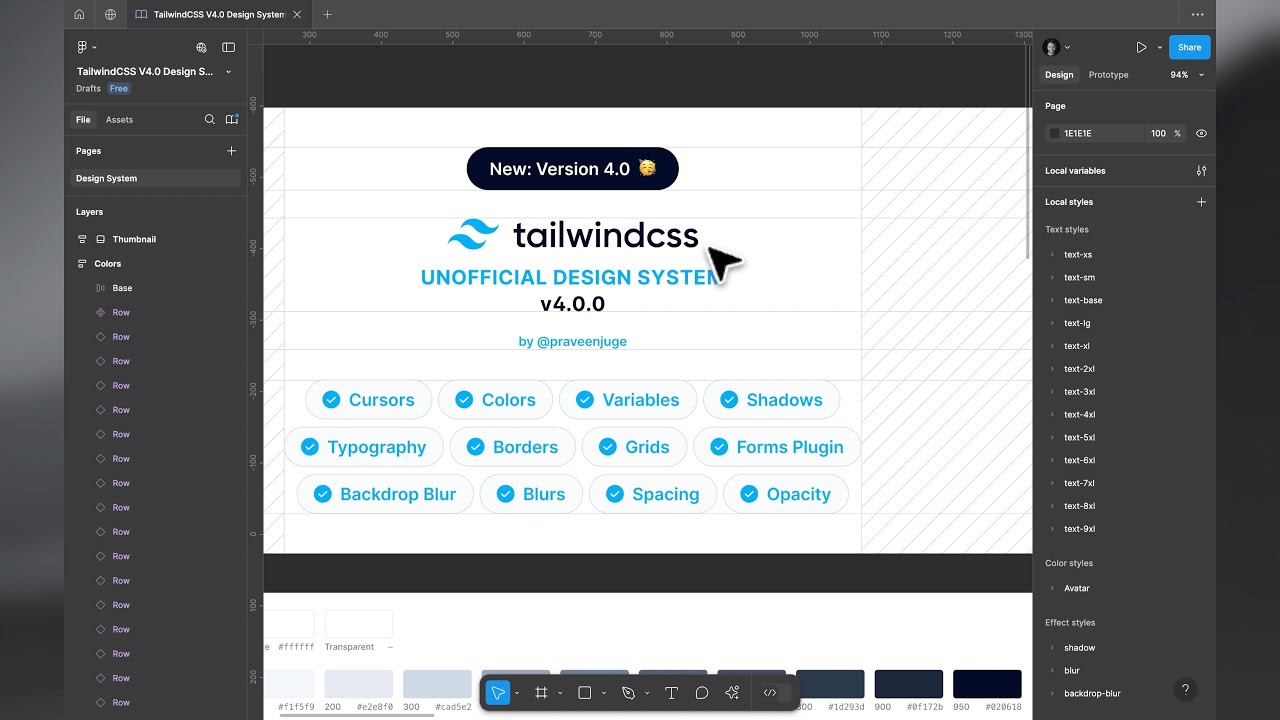Open the Actions icon beside panel toggle

(x=202, y=47)
